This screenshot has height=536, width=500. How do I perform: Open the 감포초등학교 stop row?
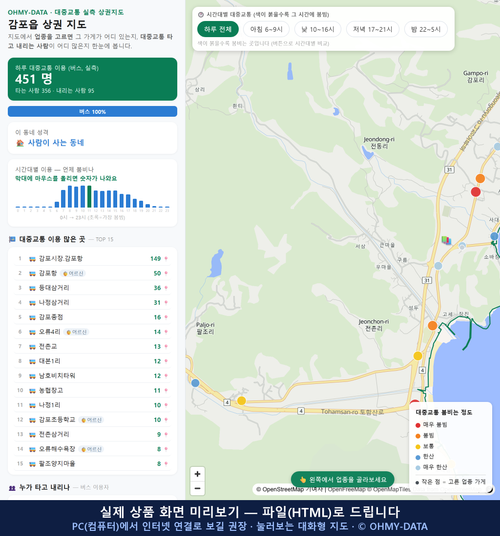[92, 420]
